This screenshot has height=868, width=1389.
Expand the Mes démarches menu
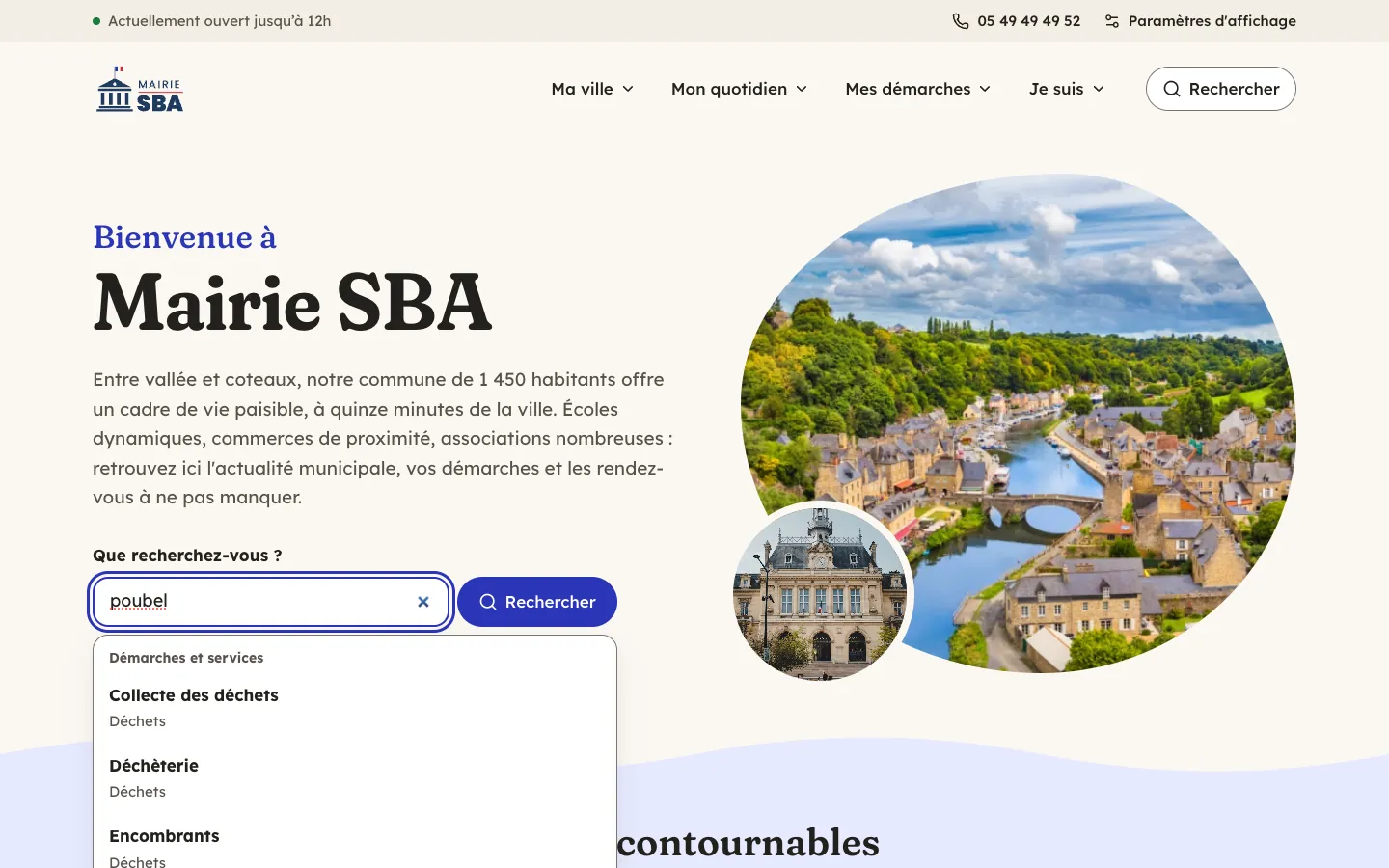coord(918,89)
